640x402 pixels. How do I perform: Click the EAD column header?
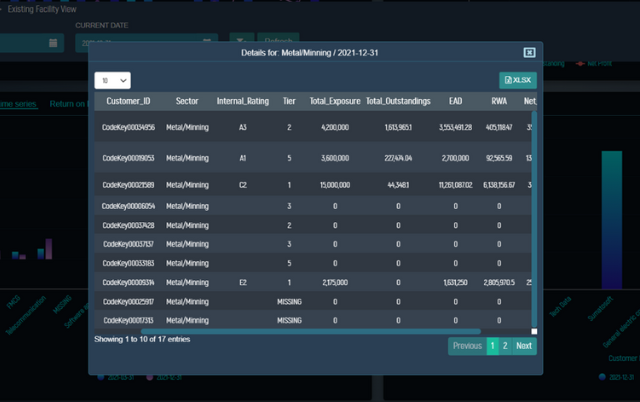click(x=455, y=101)
